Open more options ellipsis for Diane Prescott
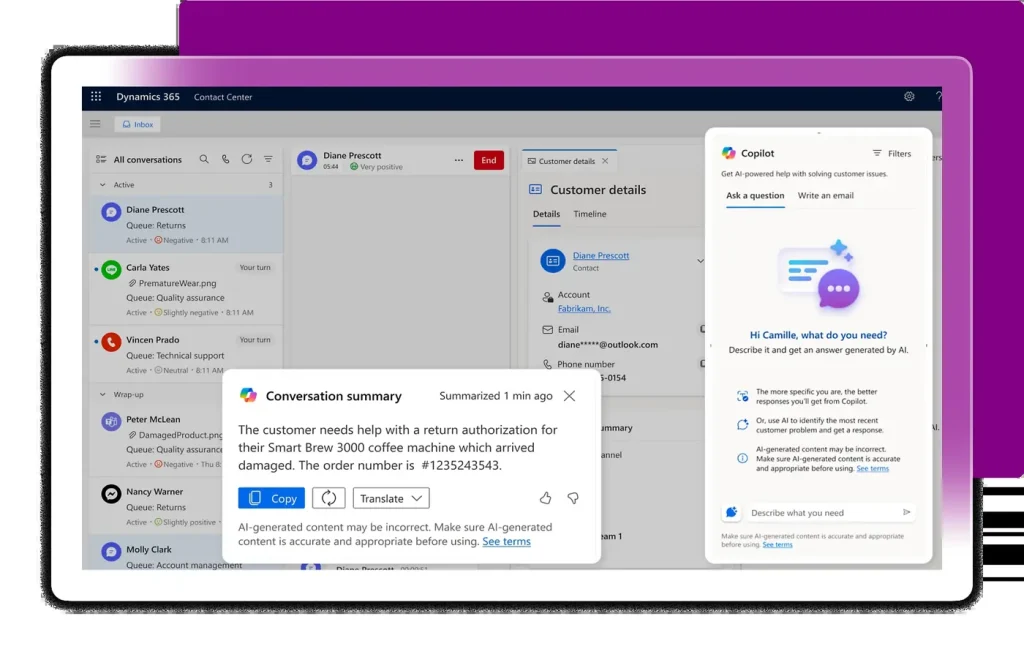The image size is (1024, 657). (458, 160)
